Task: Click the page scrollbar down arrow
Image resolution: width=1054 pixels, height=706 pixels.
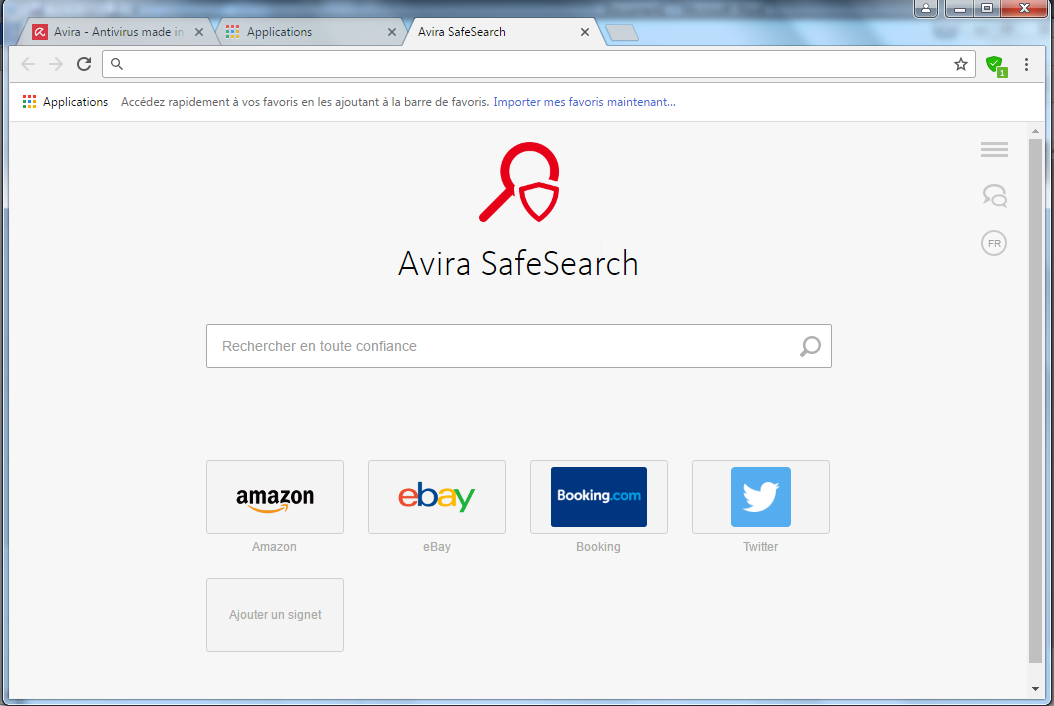Action: 1035,689
